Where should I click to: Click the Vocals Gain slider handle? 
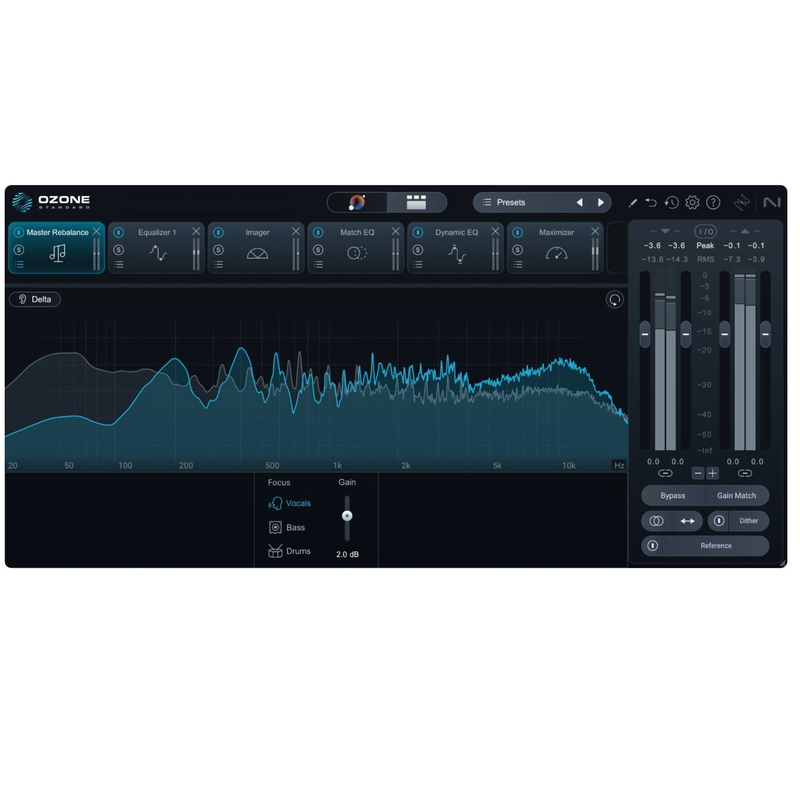coord(347,516)
